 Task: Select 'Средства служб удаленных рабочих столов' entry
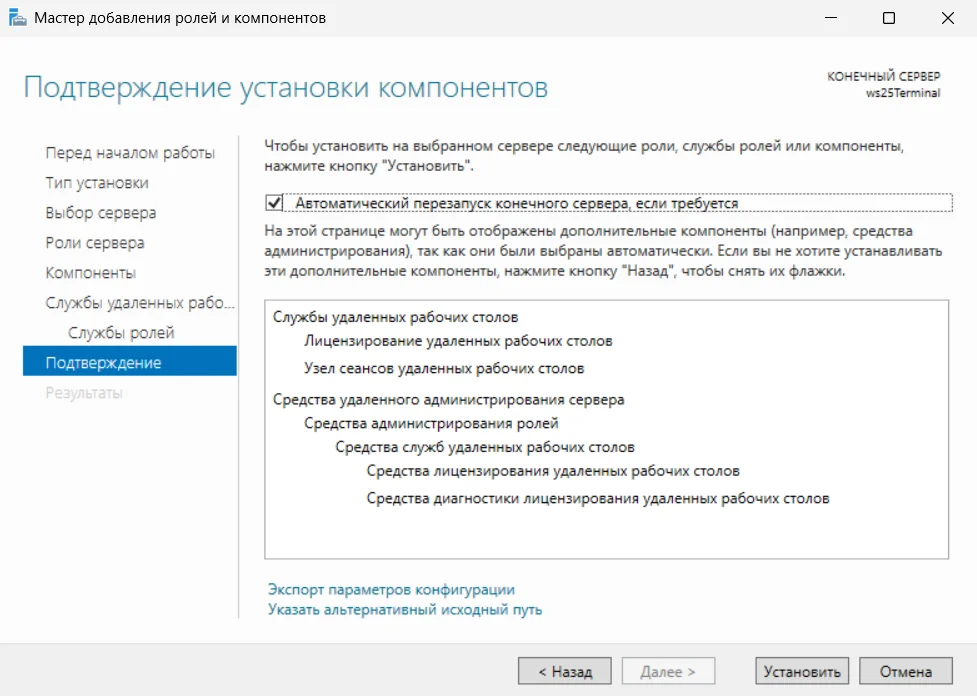(x=485, y=447)
